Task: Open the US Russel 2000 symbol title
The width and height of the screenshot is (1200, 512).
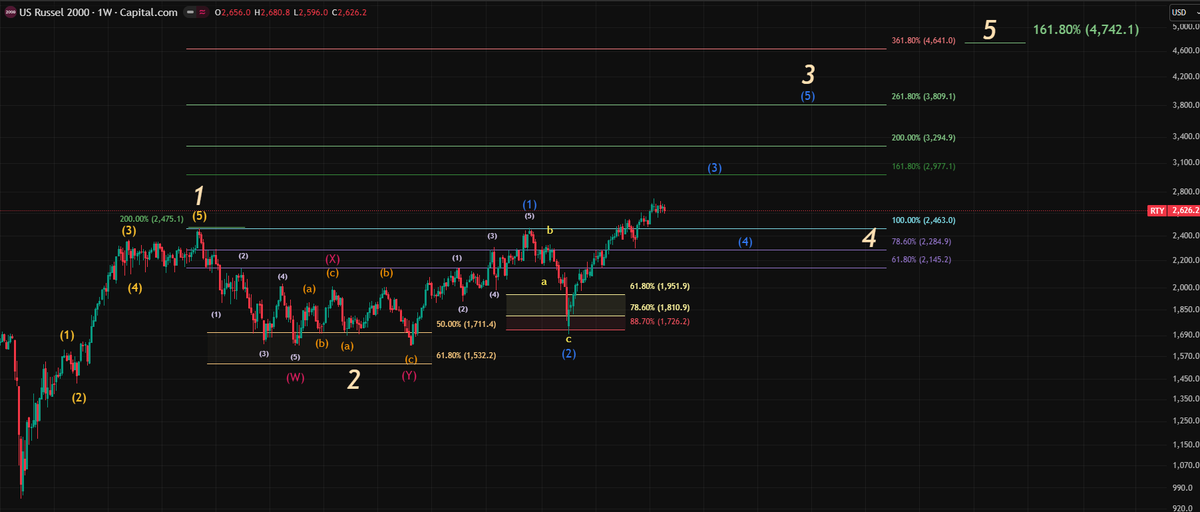Action: click(x=99, y=12)
